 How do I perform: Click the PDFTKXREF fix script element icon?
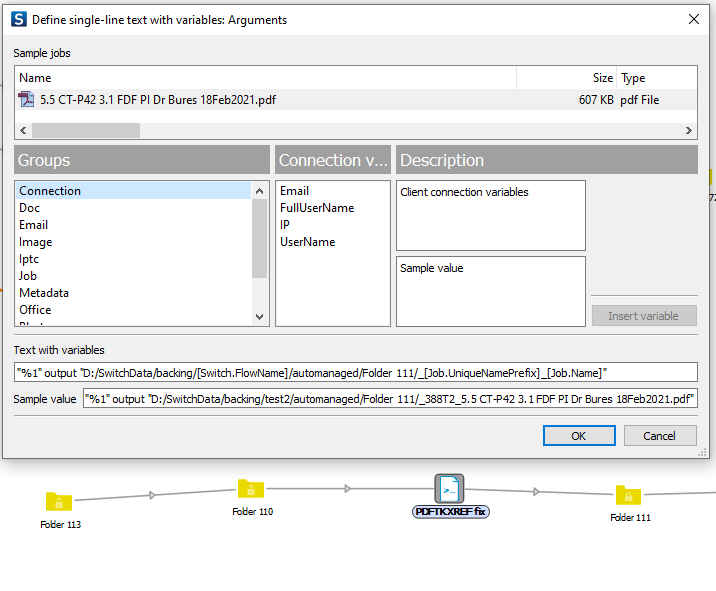click(x=450, y=489)
